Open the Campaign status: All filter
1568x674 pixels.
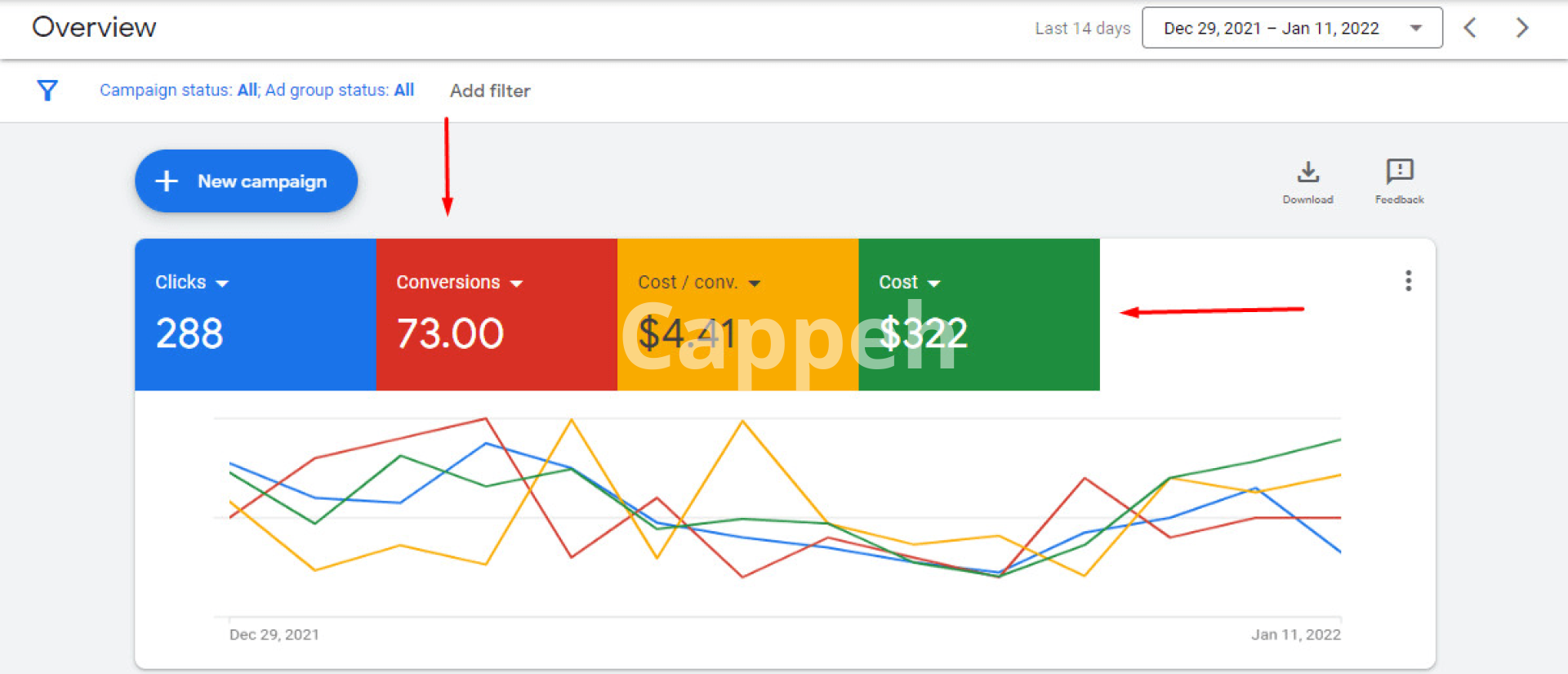[x=179, y=90]
